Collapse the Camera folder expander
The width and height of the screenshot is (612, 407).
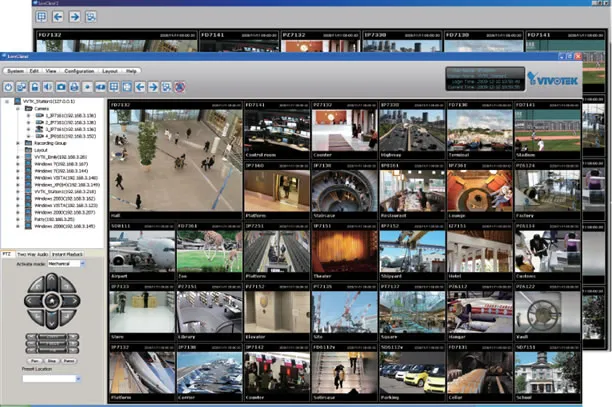click(18, 108)
